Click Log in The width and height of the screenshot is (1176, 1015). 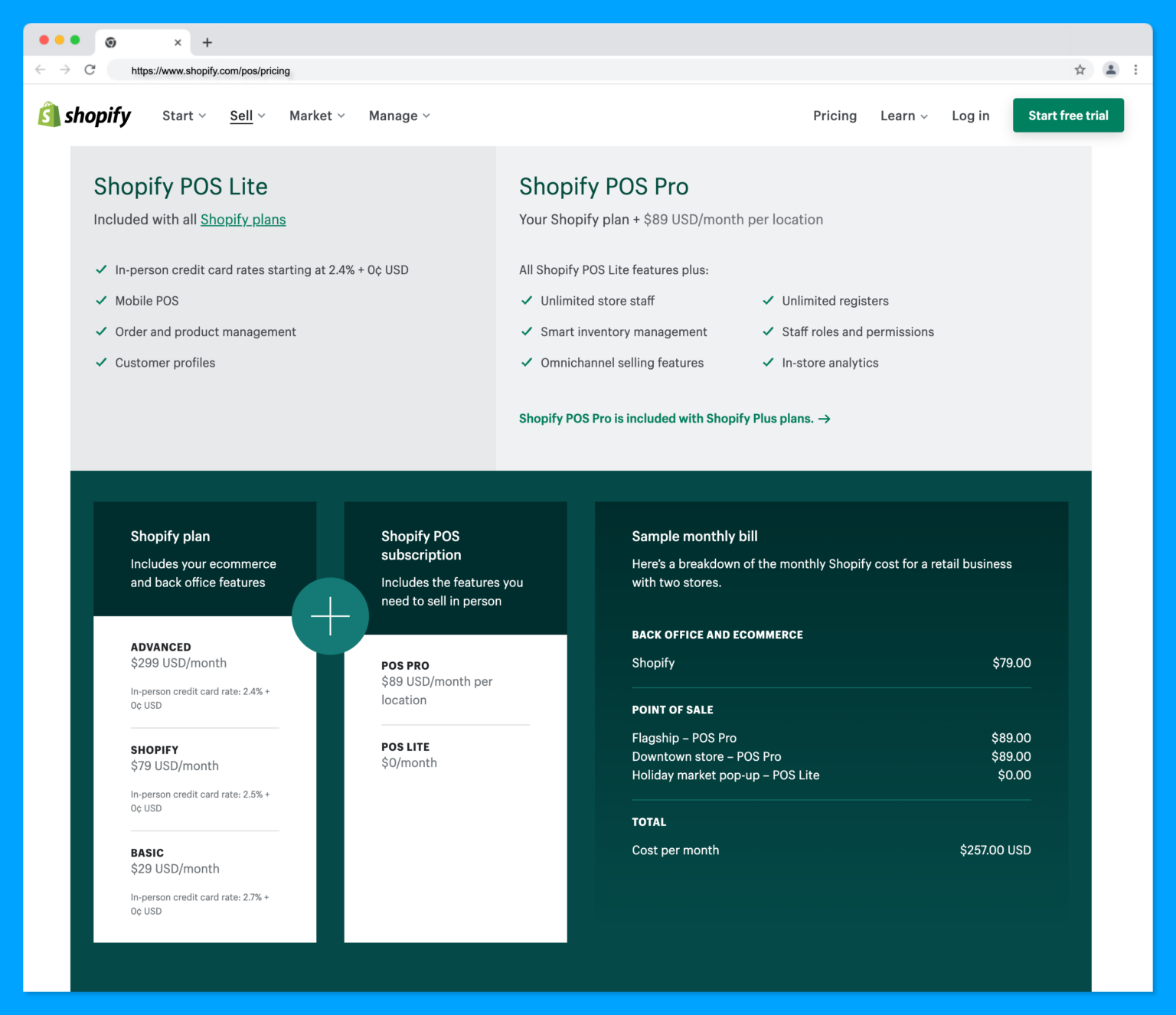[x=970, y=116]
